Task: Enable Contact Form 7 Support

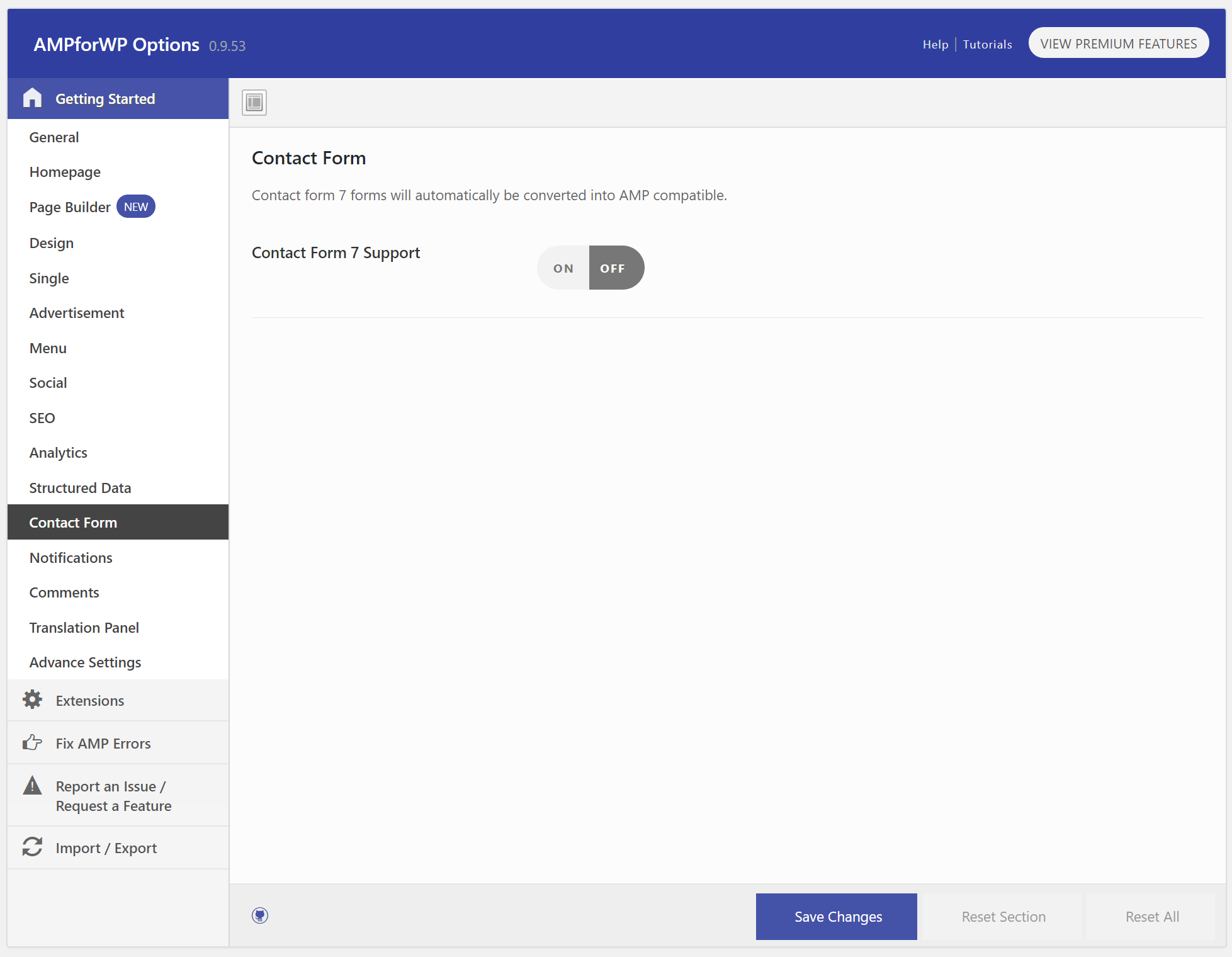Action: click(562, 267)
